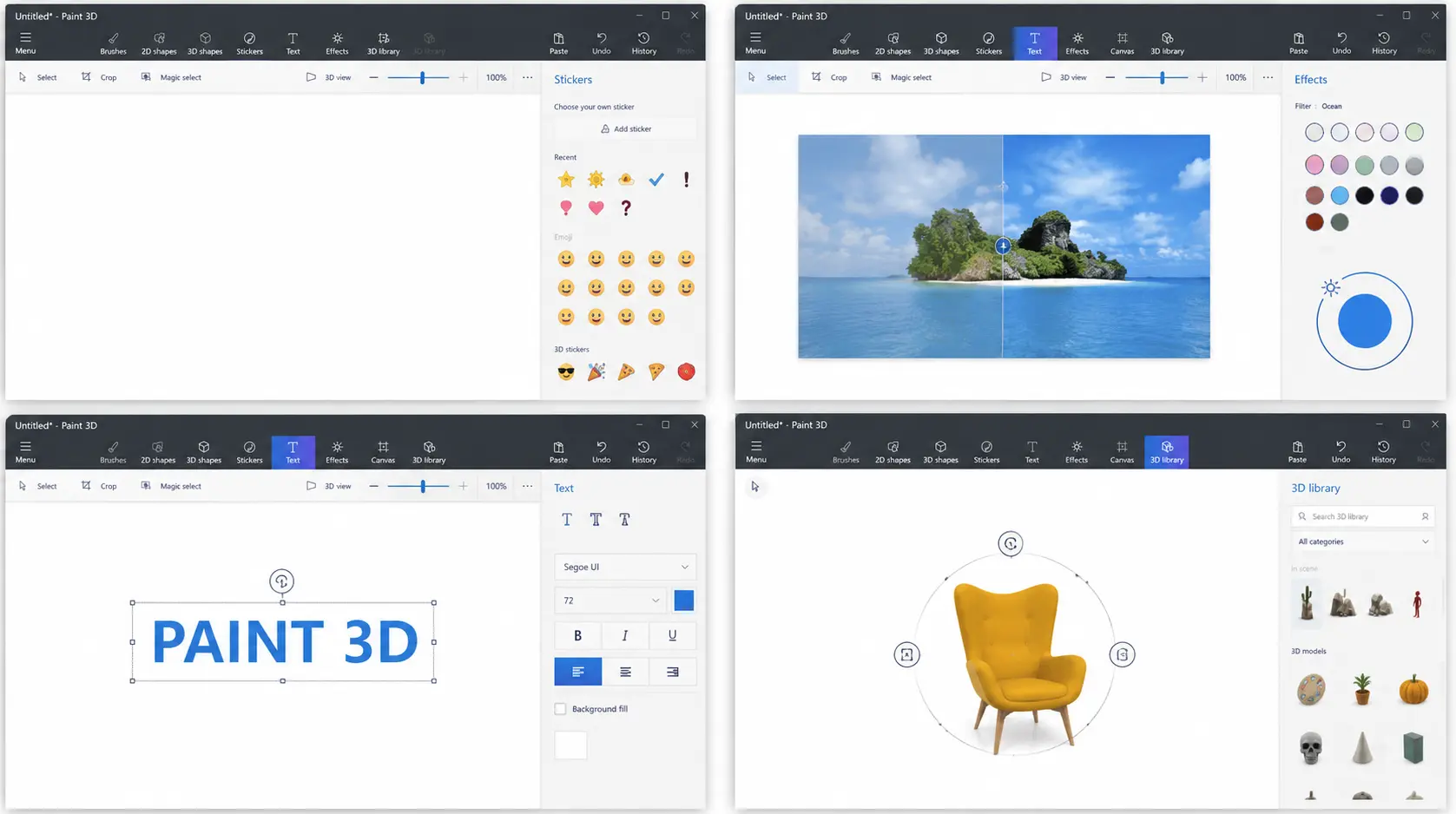1456x814 pixels.
Task: Click Crop in Stickers window
Action: [x=99, y=77]
